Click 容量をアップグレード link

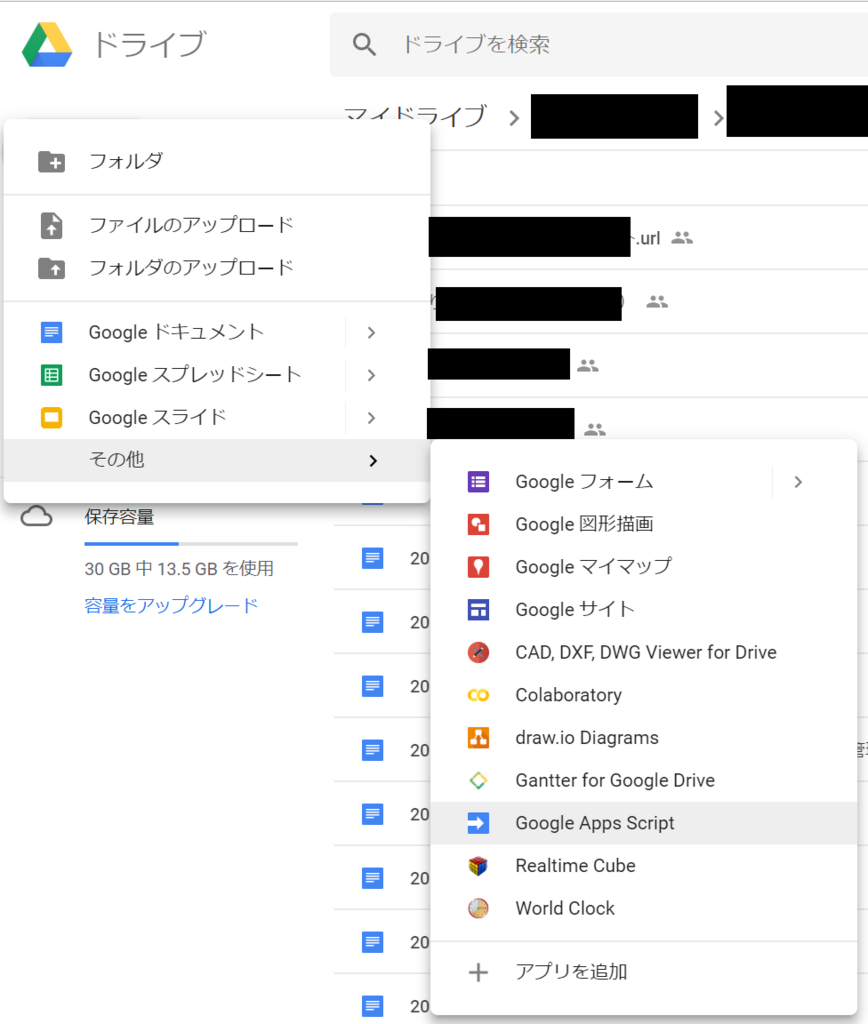(x=171, y=605)
